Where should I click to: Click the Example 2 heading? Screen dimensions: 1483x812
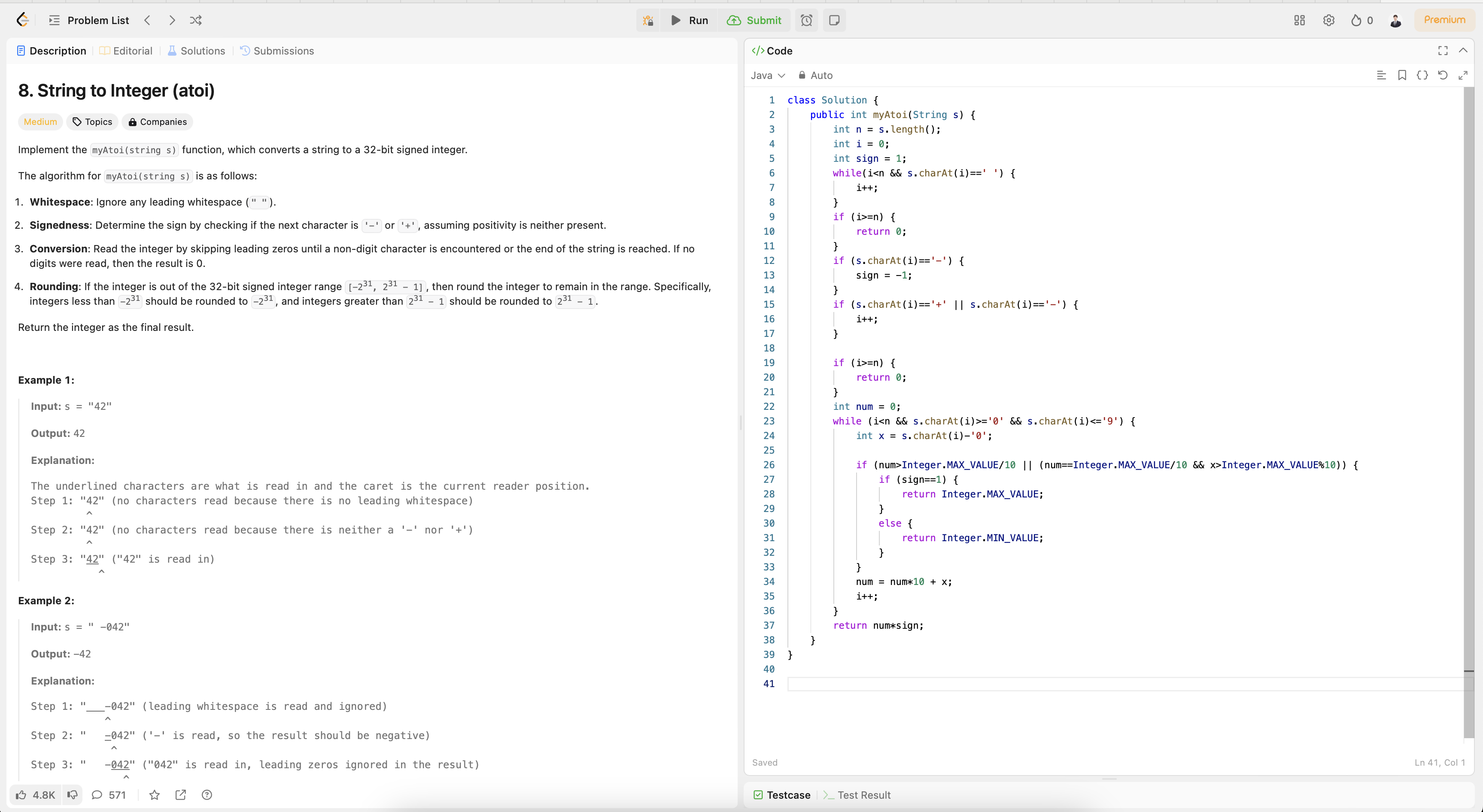(x=46, y=600)
